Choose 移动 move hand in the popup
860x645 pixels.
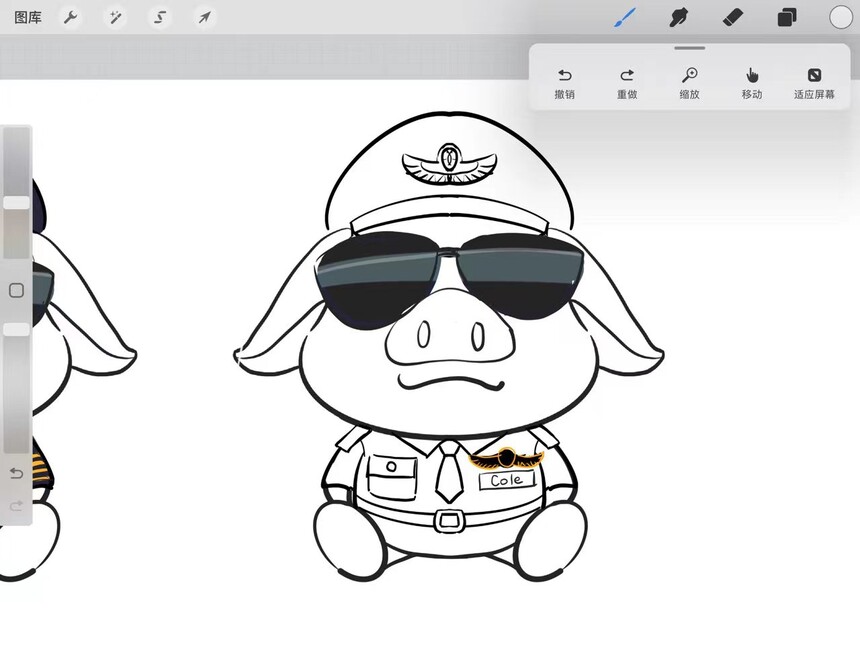pos(752,83)
